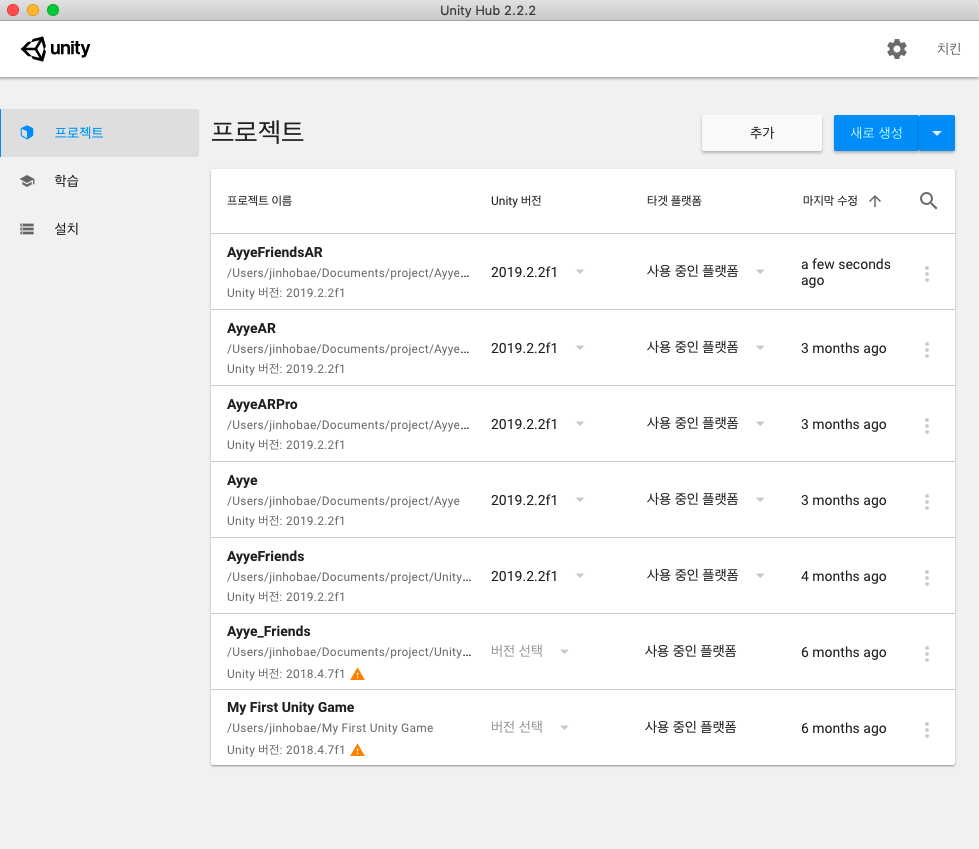Click the Unity 버전 column header
Image resolution: width=979 pixels, height=849 pixels.
(516, 200)
